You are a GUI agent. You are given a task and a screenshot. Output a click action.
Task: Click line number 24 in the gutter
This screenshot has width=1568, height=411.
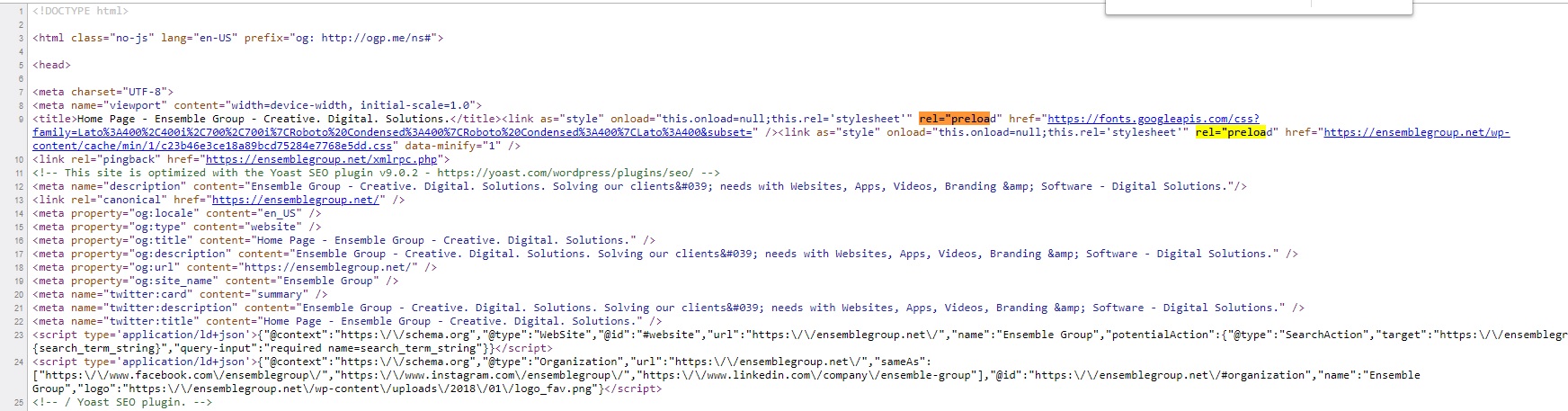pos(19,362)
